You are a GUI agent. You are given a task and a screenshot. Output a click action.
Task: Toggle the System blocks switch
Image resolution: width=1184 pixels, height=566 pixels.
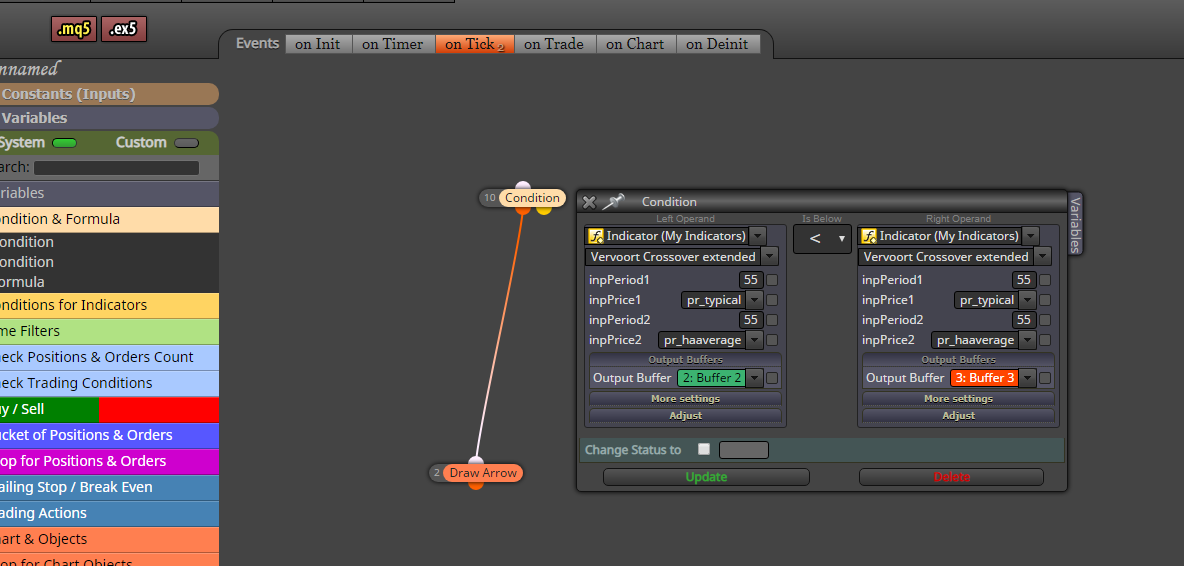(64, 143)
